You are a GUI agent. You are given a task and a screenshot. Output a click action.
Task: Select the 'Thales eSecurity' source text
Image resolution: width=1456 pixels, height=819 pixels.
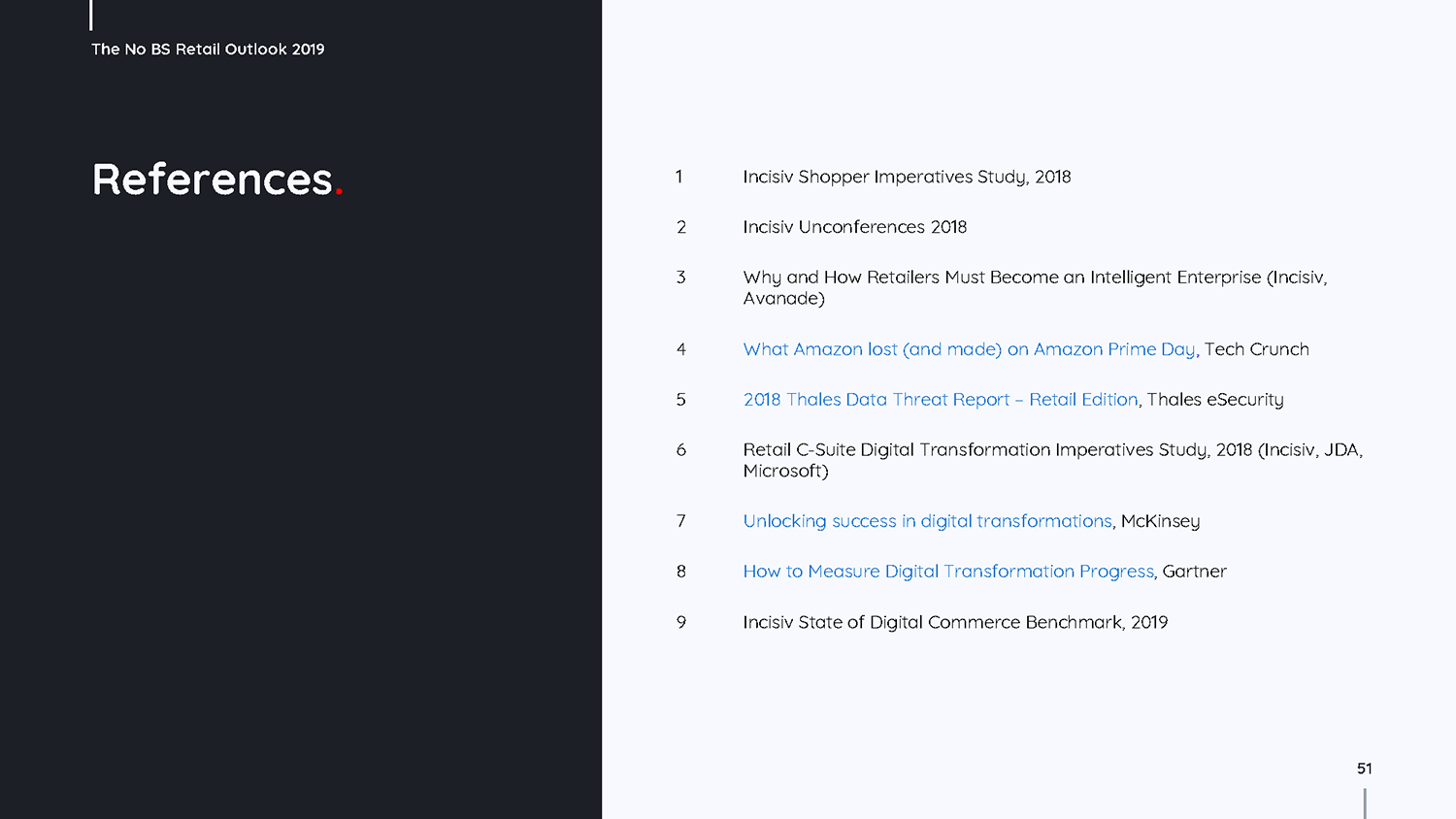pos(1215,400)
